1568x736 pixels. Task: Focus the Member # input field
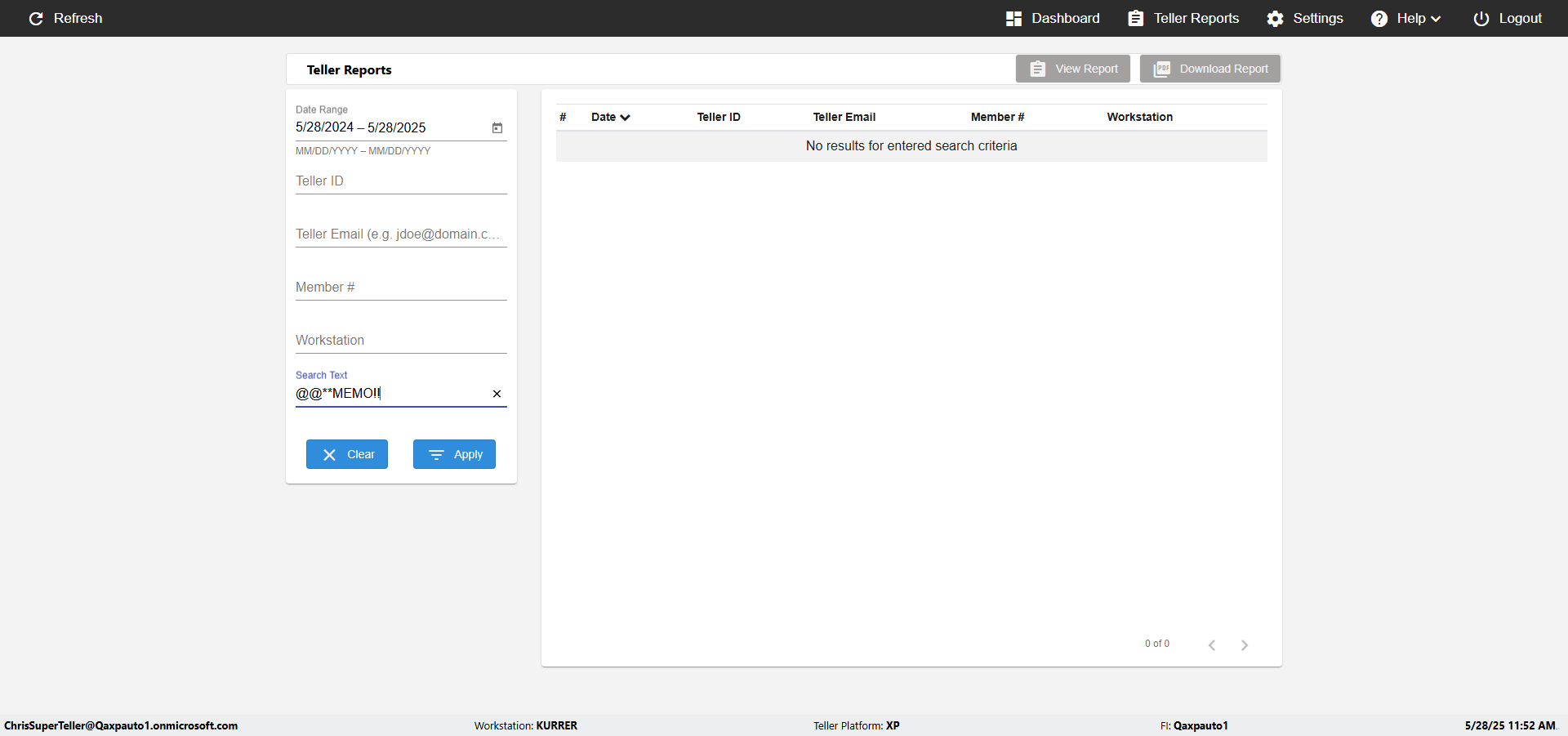tap(401, 288)
